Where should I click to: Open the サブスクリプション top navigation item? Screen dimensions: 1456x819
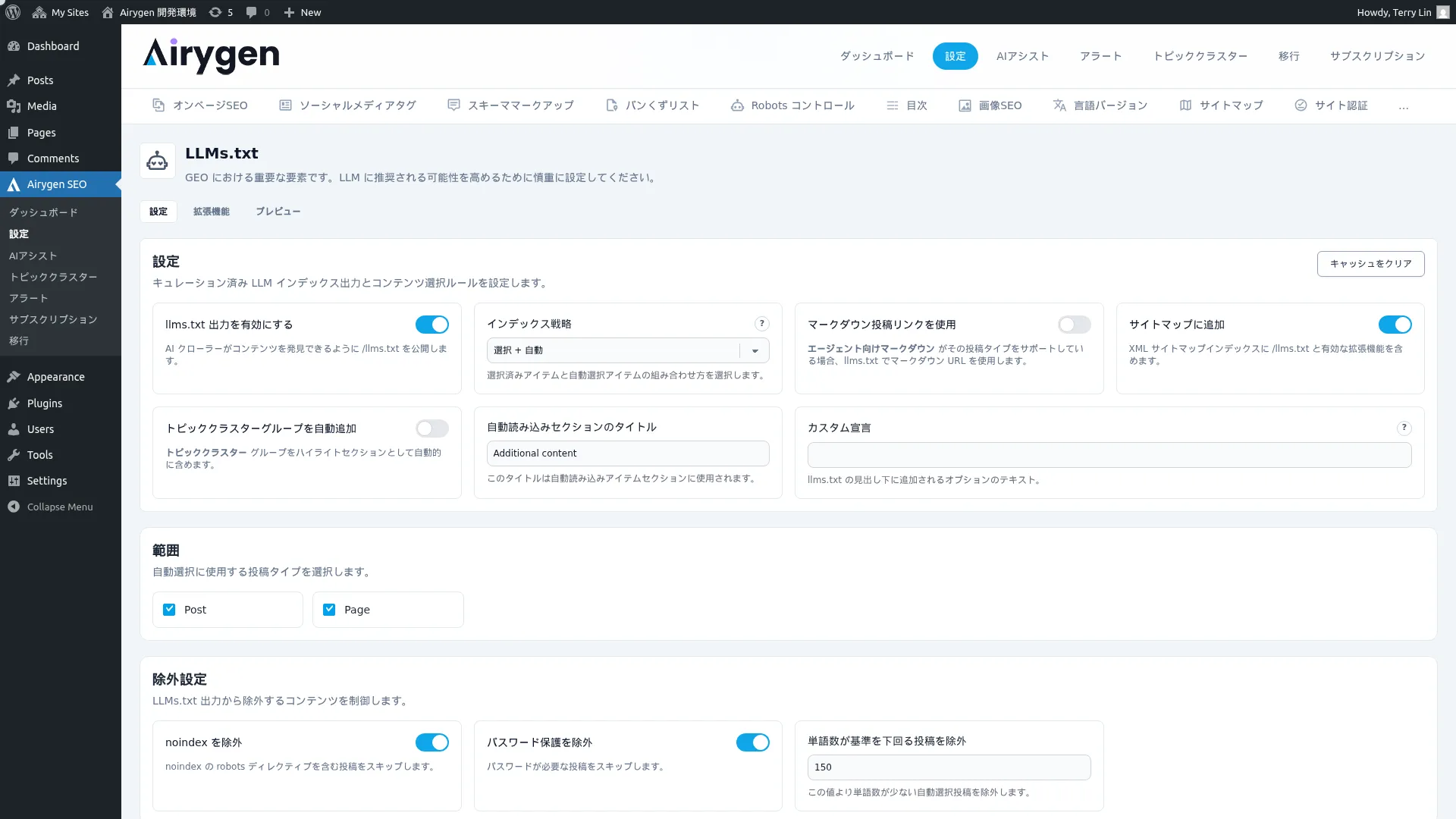[x=1377, y=56]
